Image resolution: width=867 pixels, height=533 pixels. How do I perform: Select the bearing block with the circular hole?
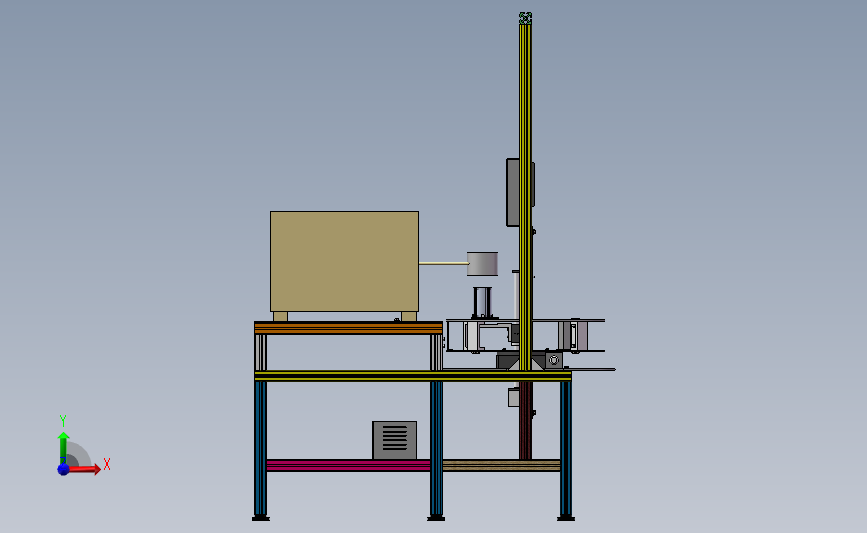click(553, 360)
